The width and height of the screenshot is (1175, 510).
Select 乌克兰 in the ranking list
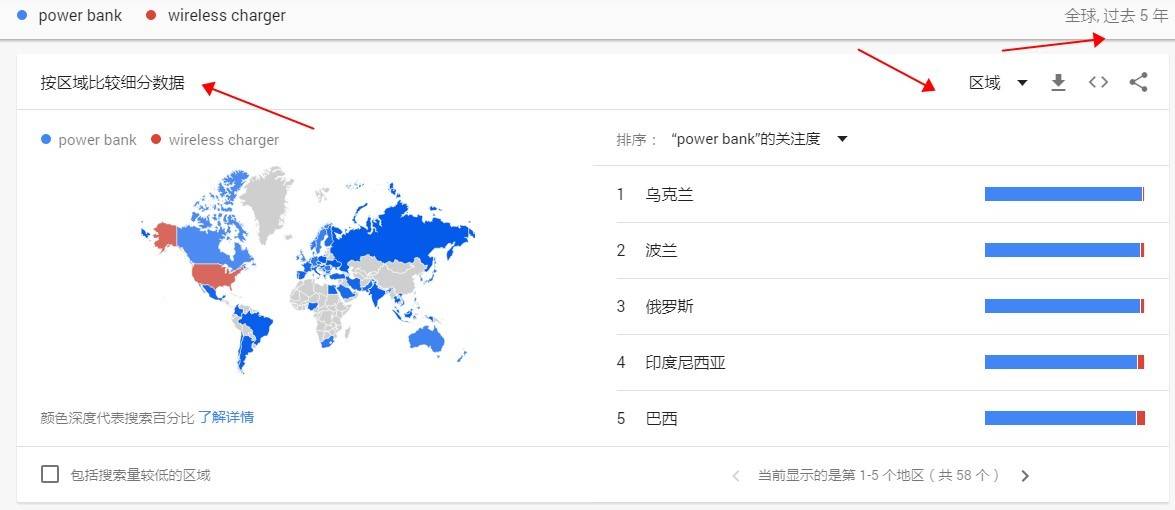pyautogui.click(x=669, y=194)
